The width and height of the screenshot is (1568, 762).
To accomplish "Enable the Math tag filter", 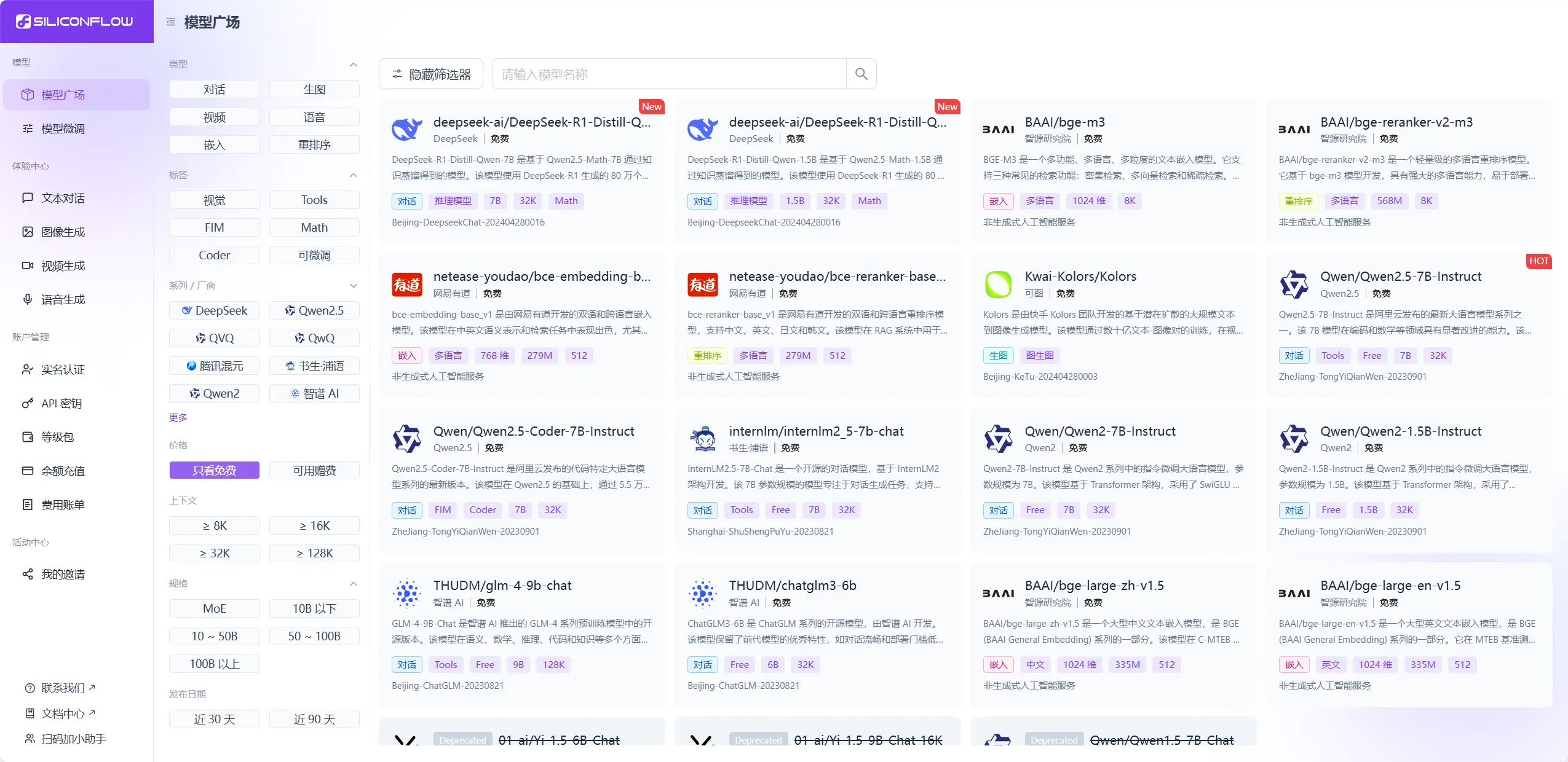I will point(314,227).
